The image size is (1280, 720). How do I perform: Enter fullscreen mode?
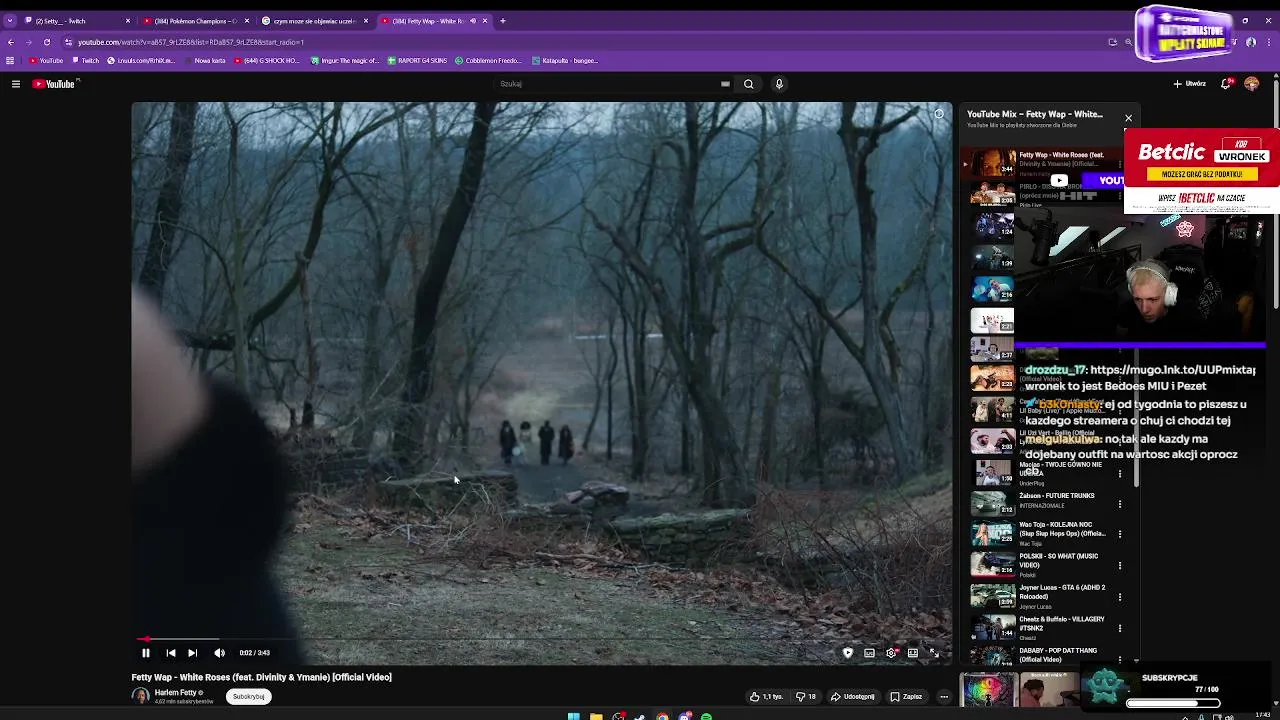934,653
